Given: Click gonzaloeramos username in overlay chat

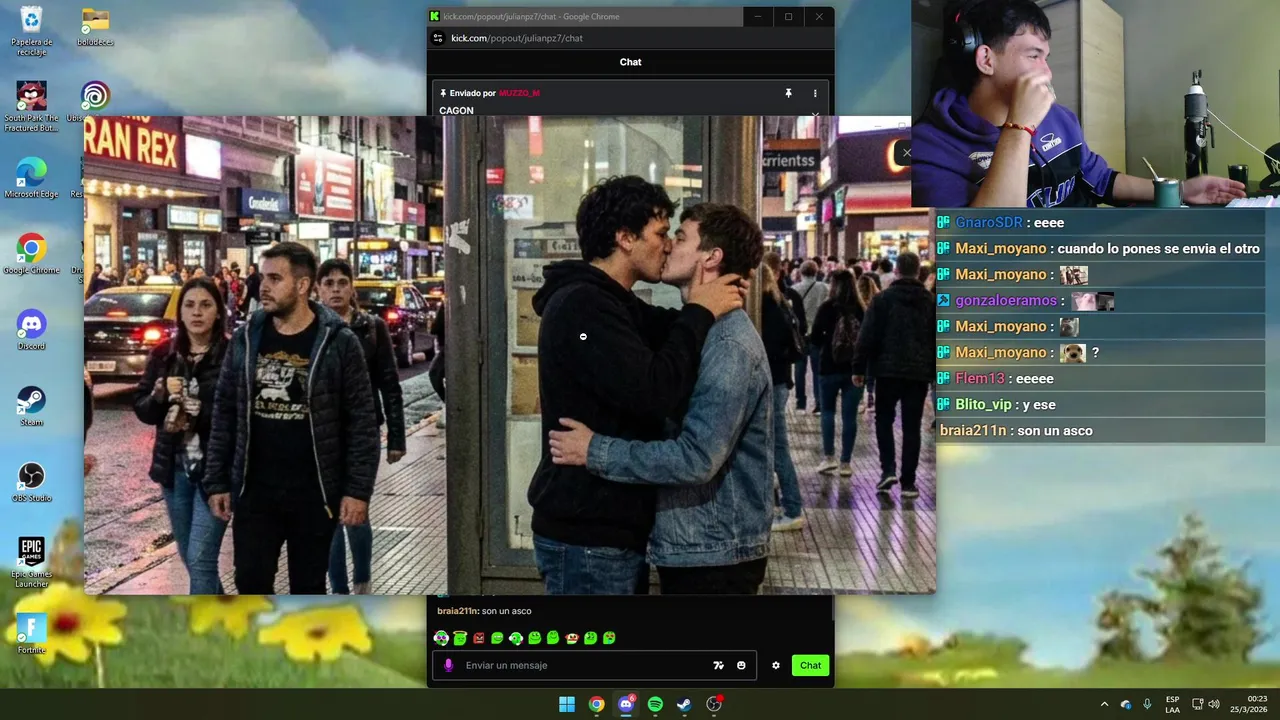Looking at the screenshot, I should [1005, 300].
